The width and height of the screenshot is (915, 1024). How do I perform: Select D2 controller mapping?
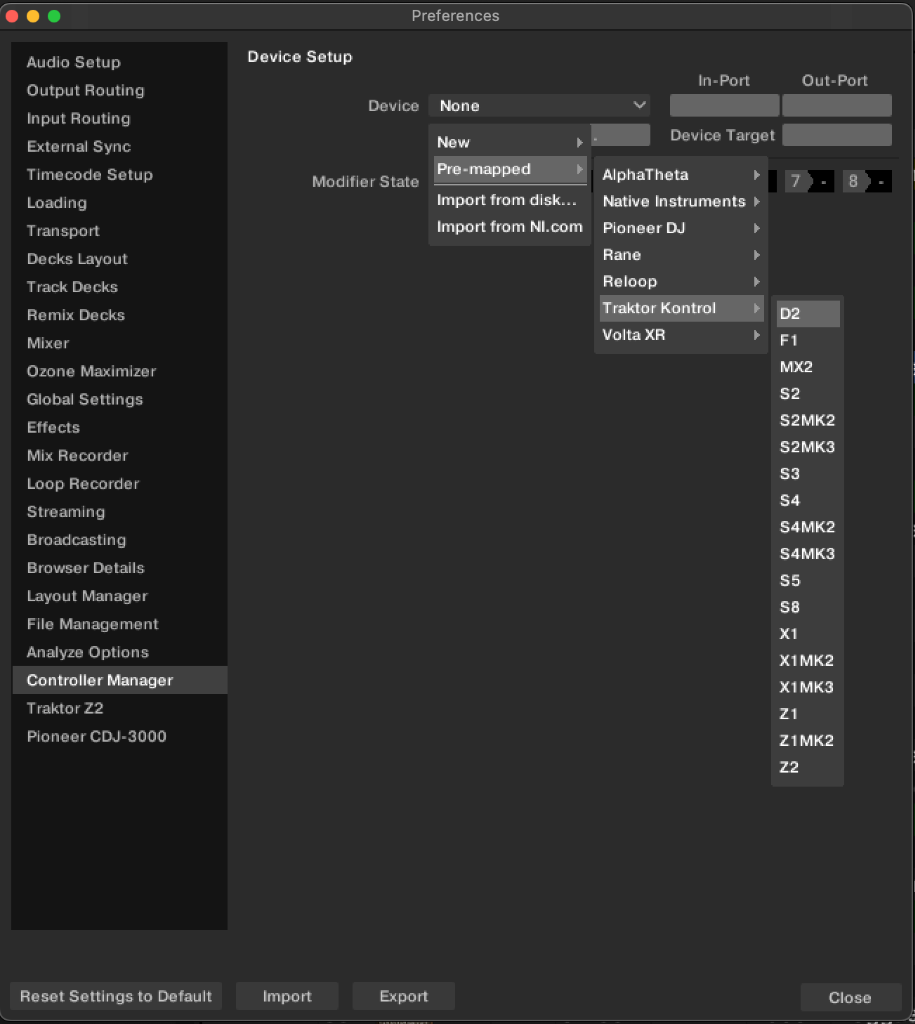(808, 313)
